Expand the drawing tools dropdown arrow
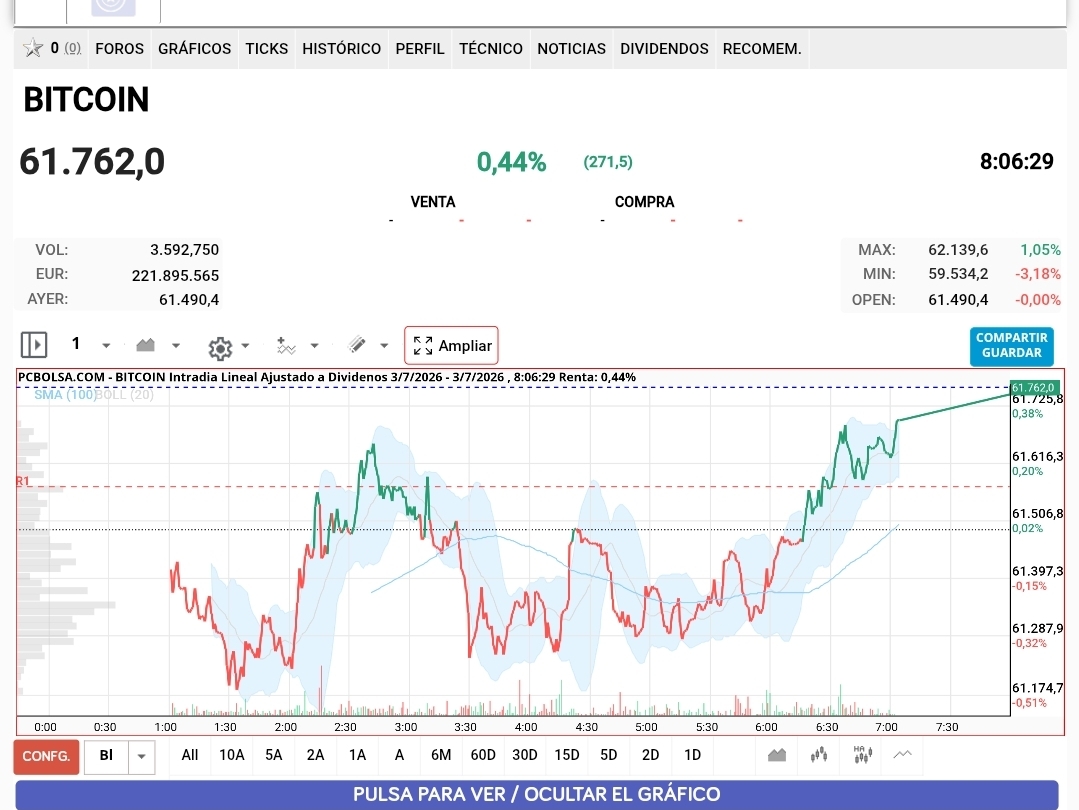The image size is (1079, 810). (385, 345)
